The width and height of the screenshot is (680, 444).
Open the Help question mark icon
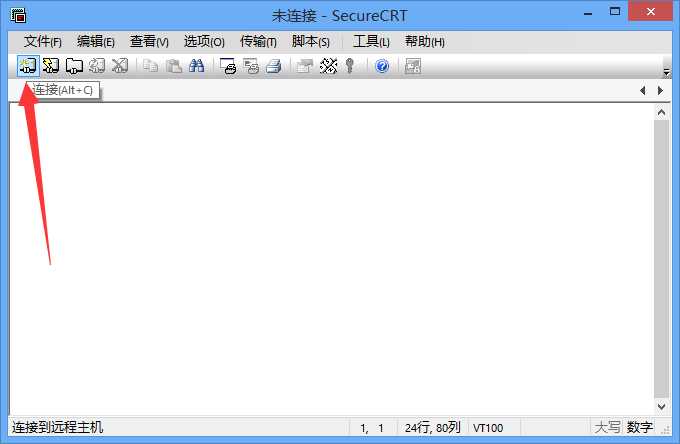coord(382,66)
